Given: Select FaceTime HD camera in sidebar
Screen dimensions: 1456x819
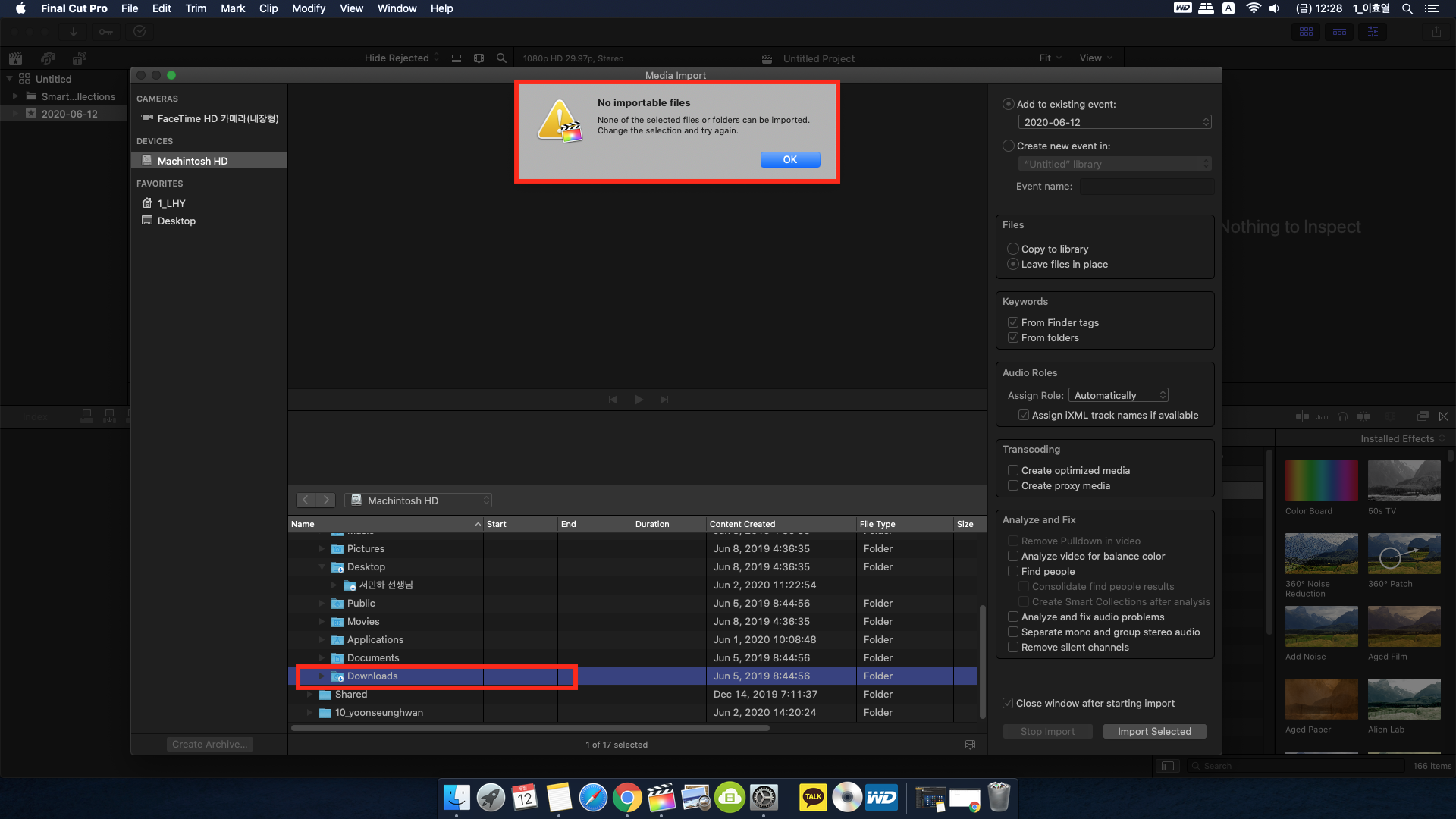Looking at the screenshot, I should [209, 118].
